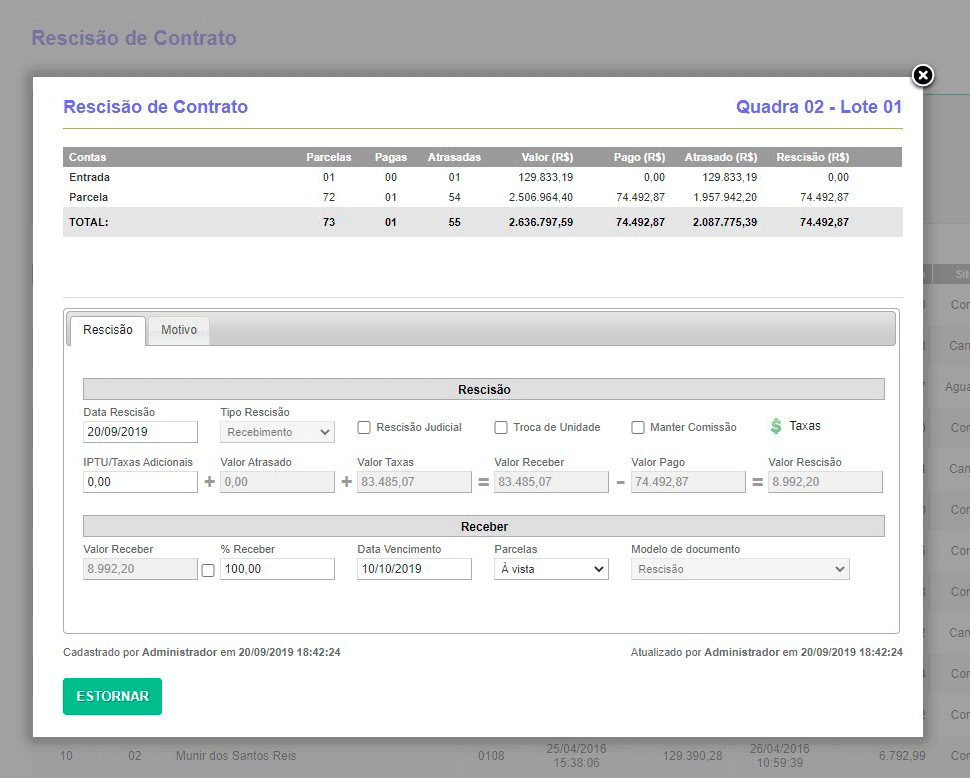The image size is (970, 778).
Task: Close the Rescisão de Contrato dialog
Action: (921, 76)
